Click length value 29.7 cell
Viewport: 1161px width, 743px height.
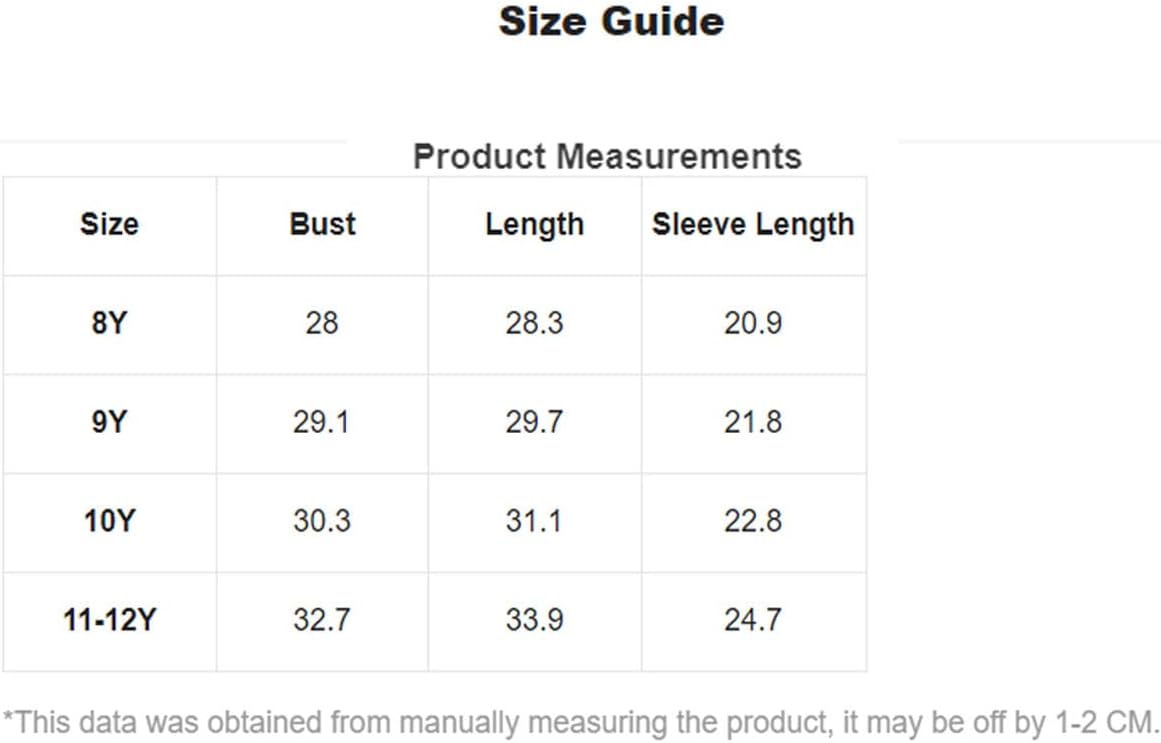[x=535, y=422]
